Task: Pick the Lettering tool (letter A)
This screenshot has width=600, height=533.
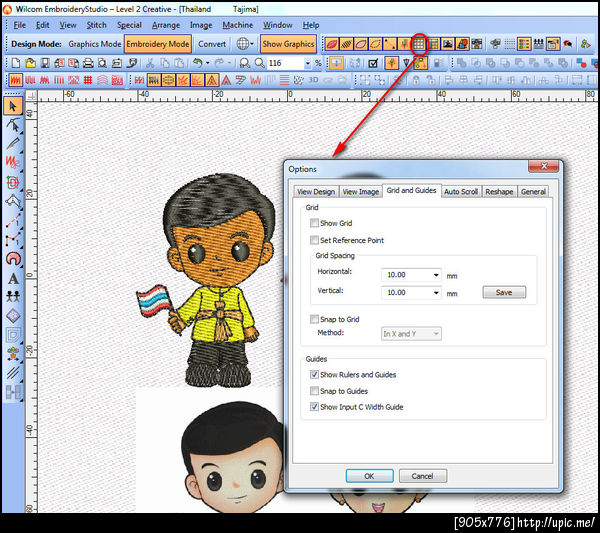Action: [13, 279]
